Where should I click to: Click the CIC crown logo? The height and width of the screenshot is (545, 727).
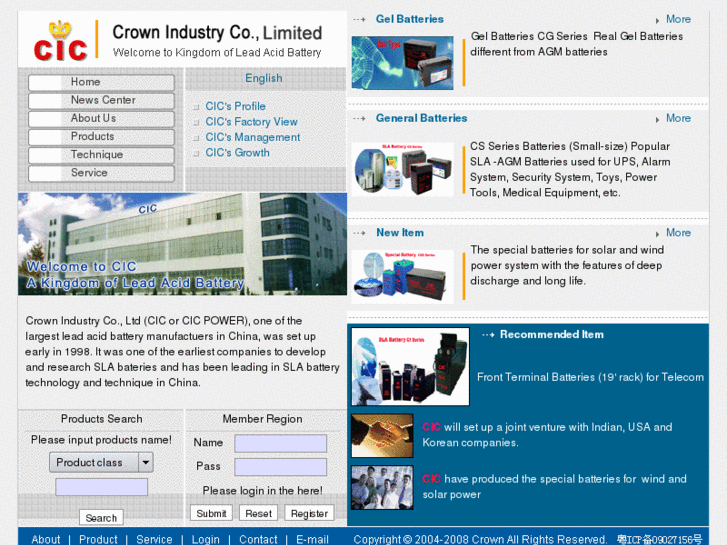coord(60,41)
